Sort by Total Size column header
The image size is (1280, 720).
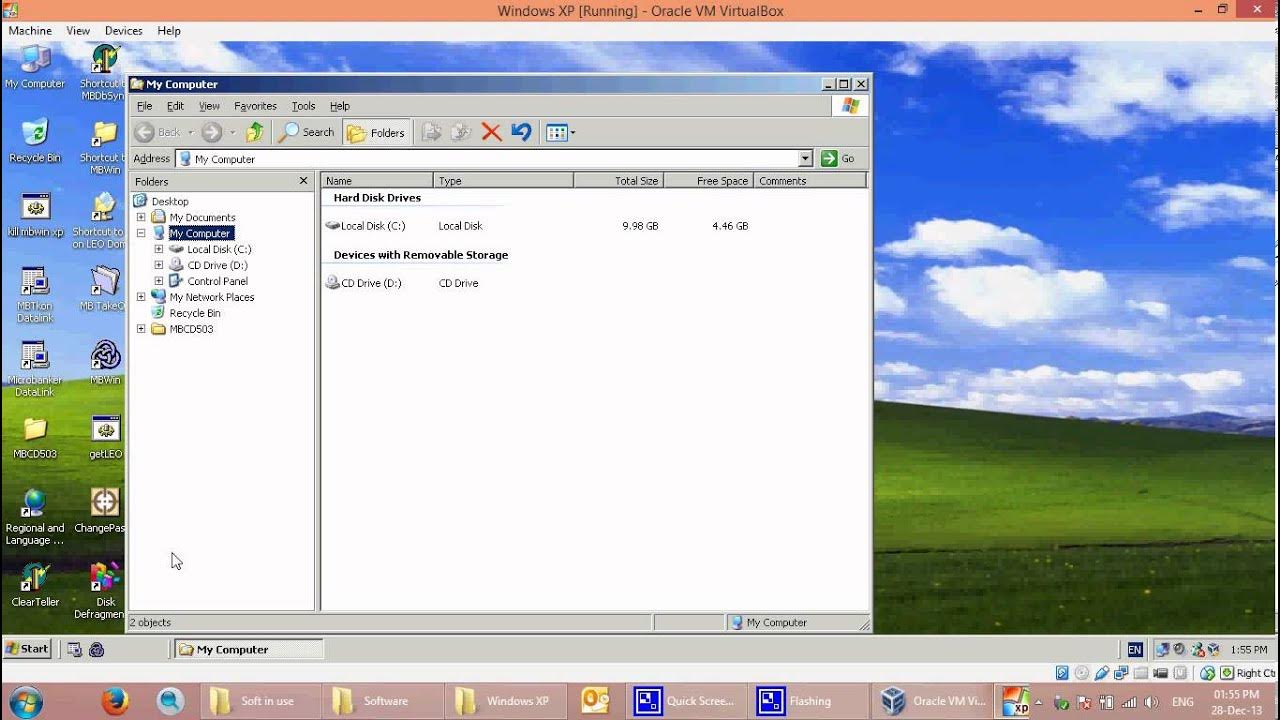point(619,181)
